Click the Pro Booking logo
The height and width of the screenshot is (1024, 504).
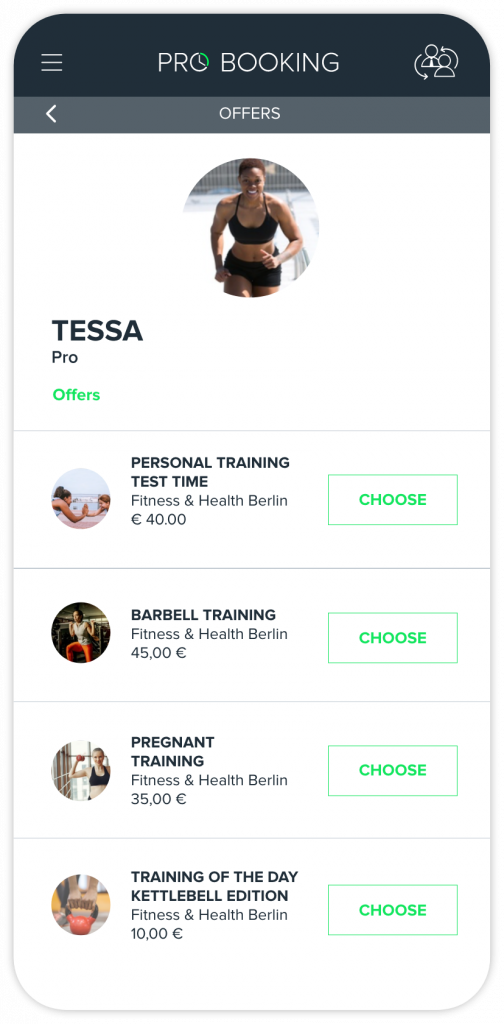click(x=249, y=63)
